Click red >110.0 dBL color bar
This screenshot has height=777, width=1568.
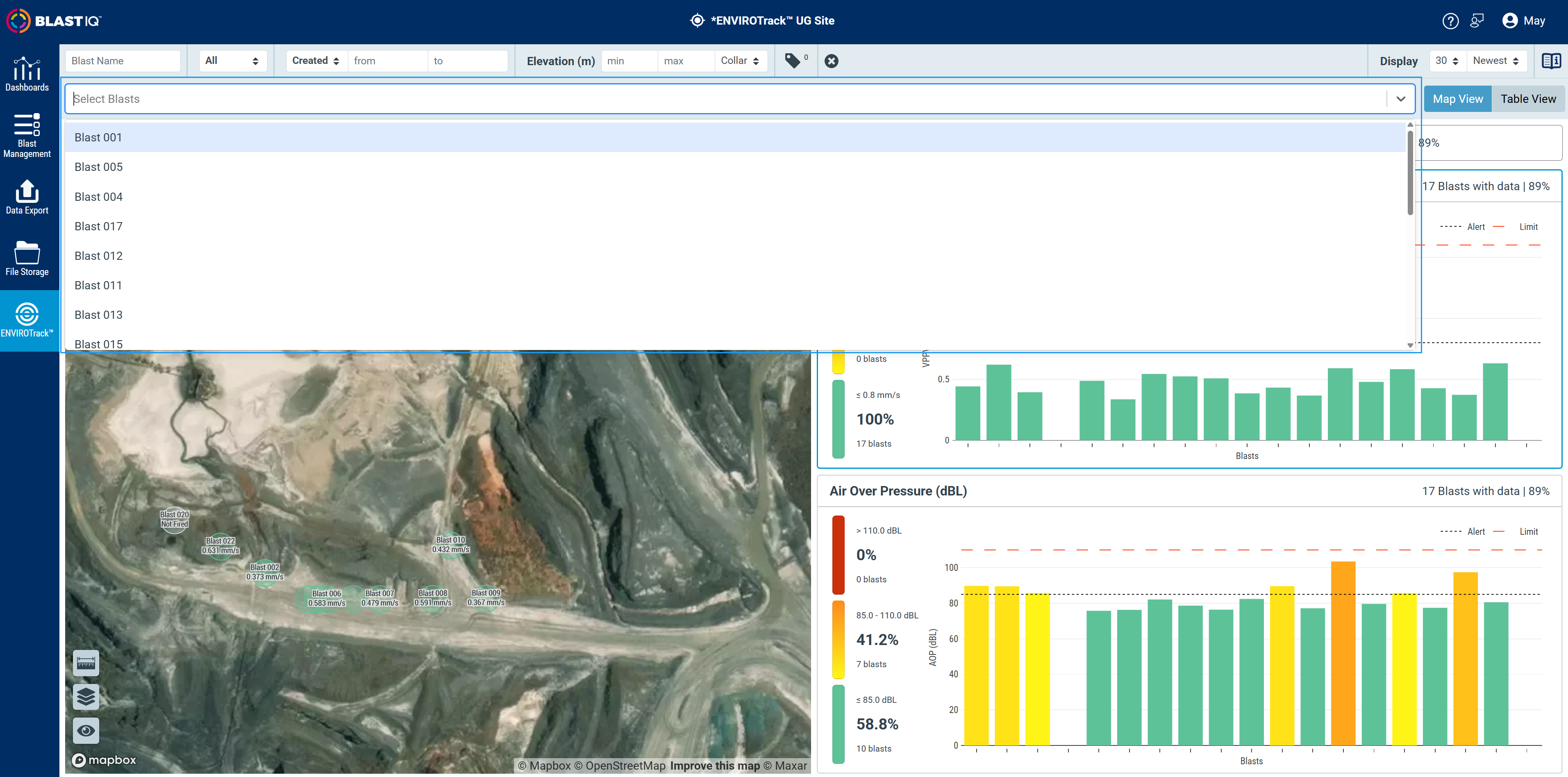click(838, 554)
